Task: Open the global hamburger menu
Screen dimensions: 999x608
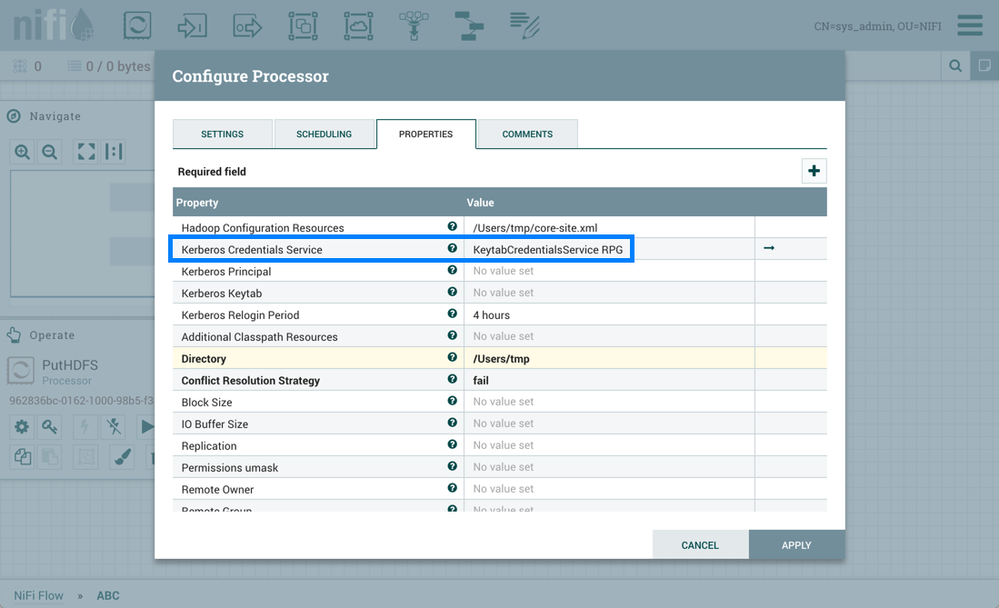Action: pyautogui.click(x=969, y=25)
